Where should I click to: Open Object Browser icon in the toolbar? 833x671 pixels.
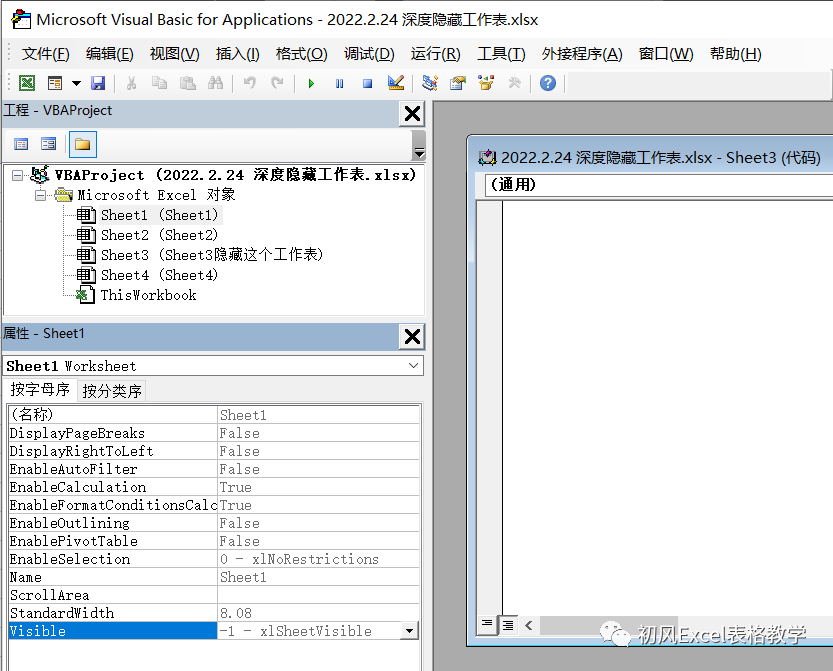click(486, 83)
